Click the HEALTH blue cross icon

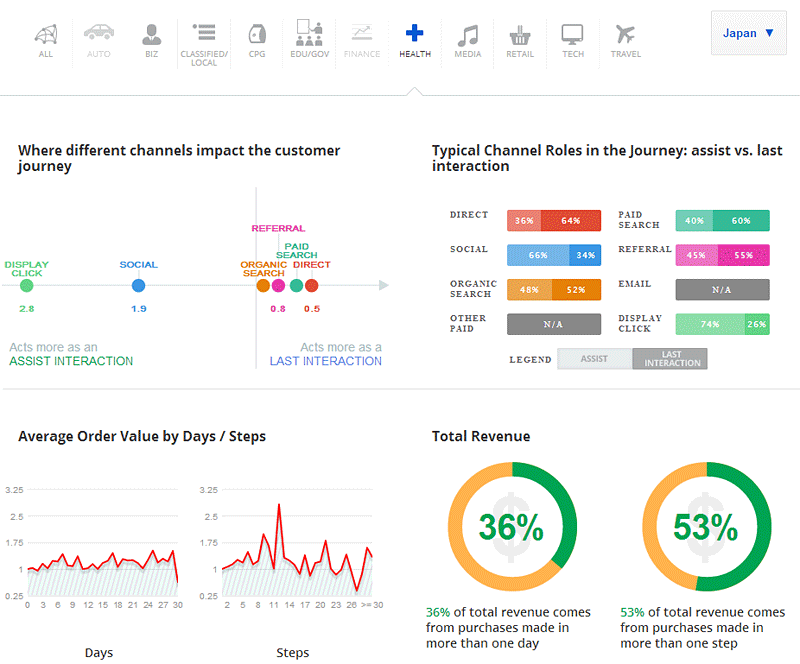coord(414,33)
